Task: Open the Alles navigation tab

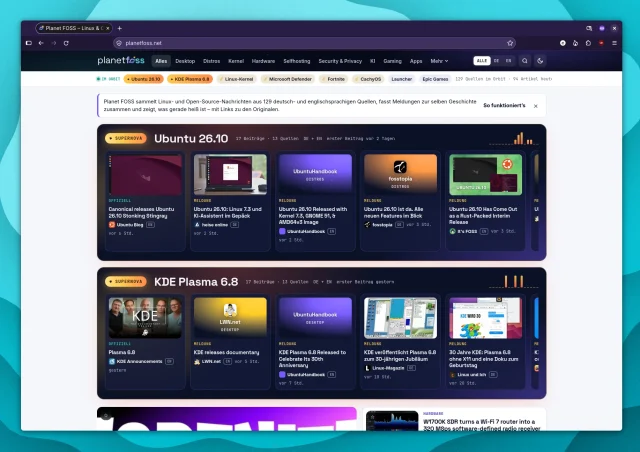Action: (x=161, y=61)
